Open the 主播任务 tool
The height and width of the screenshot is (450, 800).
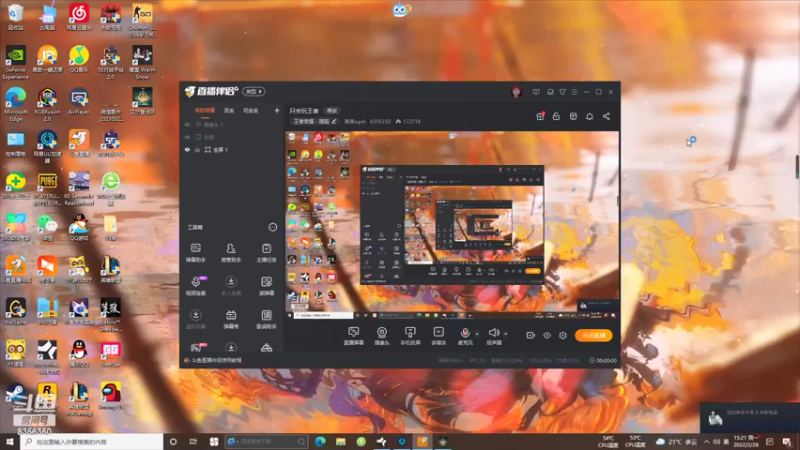click(266, 253)
